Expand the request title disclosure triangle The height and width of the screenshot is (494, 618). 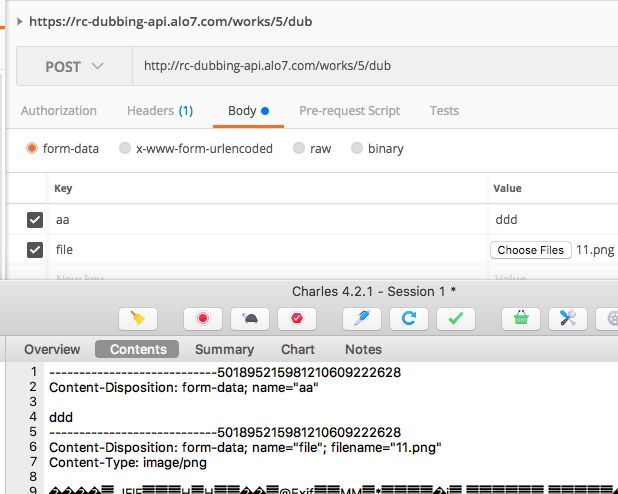coord(19,21)
